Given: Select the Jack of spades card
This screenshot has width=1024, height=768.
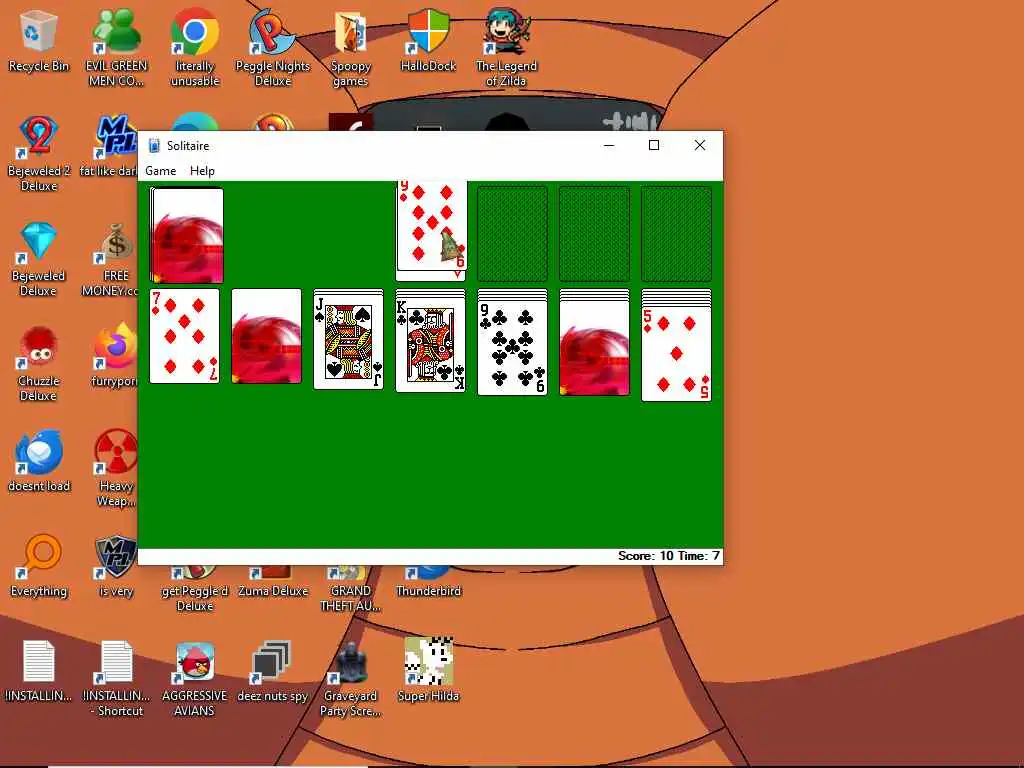Looking at the screenshot, I should point(349,342).
